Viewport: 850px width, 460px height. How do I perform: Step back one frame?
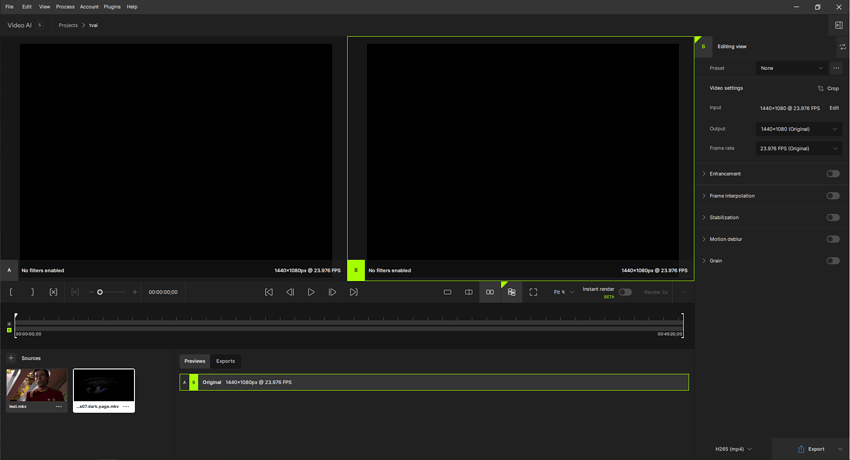[290, 292]
